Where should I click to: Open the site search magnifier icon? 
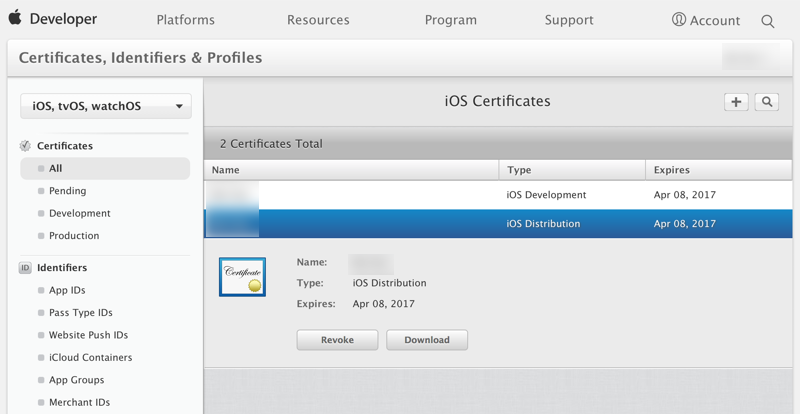(767, 21)
